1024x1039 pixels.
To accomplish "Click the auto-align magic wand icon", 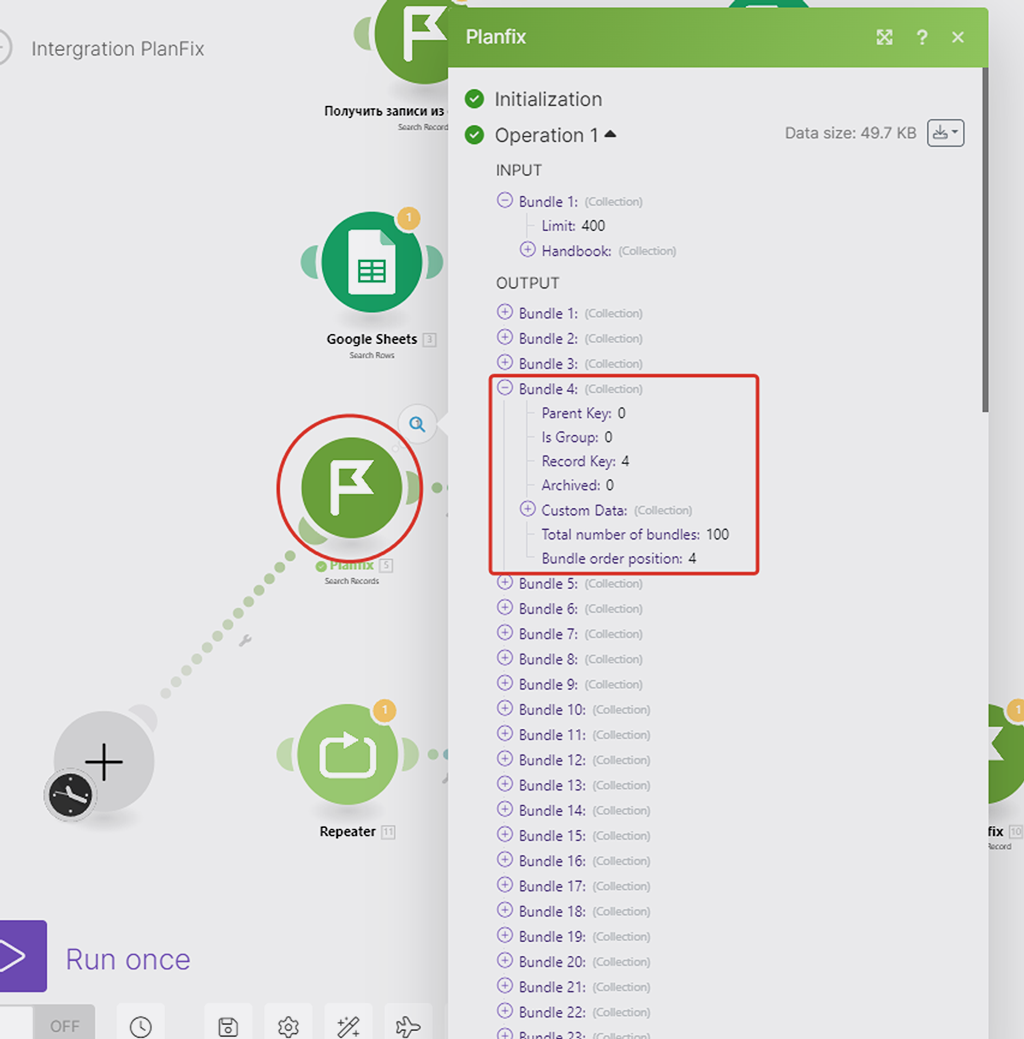I will [349, 1026].
